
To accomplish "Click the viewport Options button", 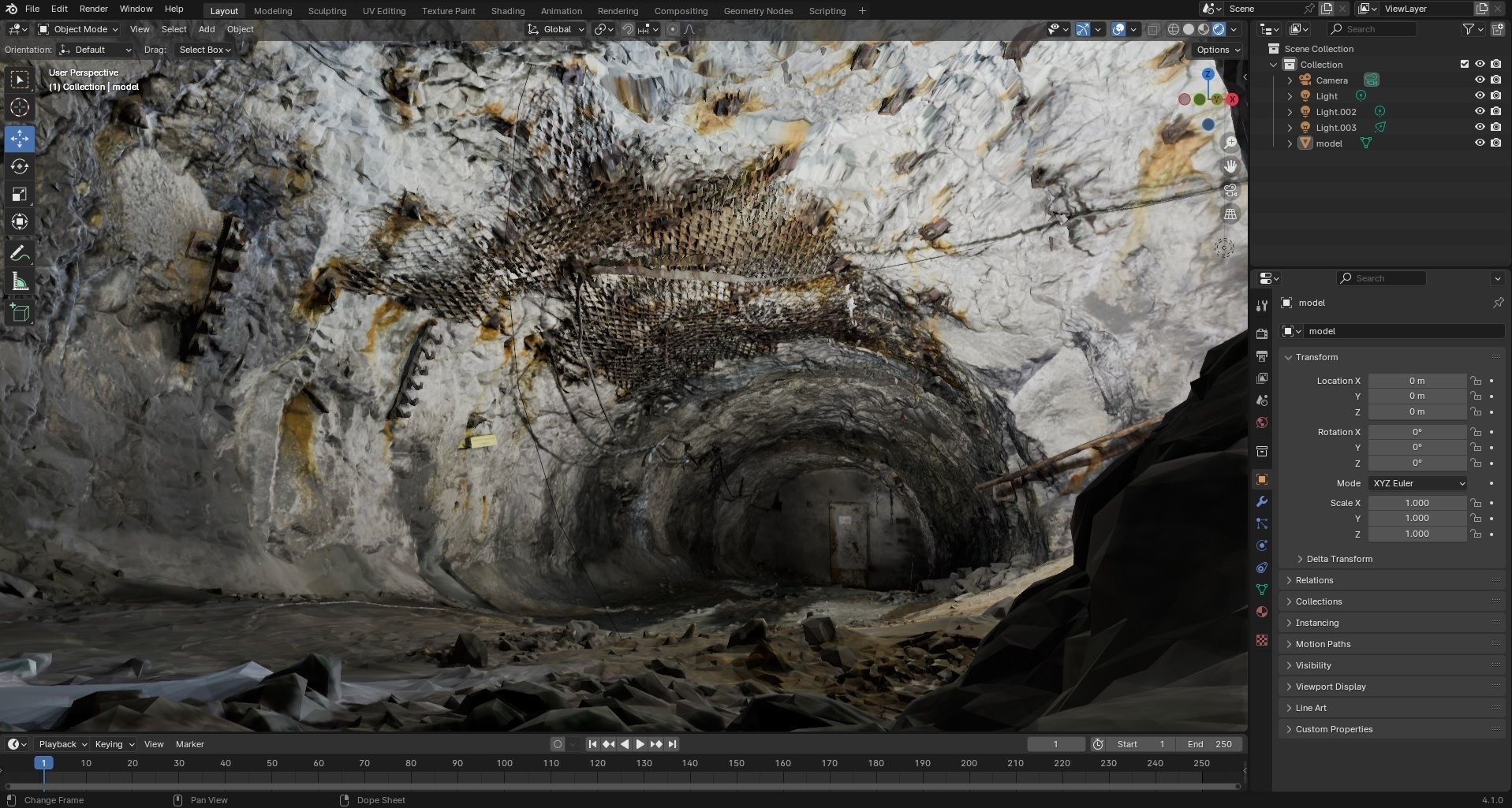I will [x=1219, y=50].
